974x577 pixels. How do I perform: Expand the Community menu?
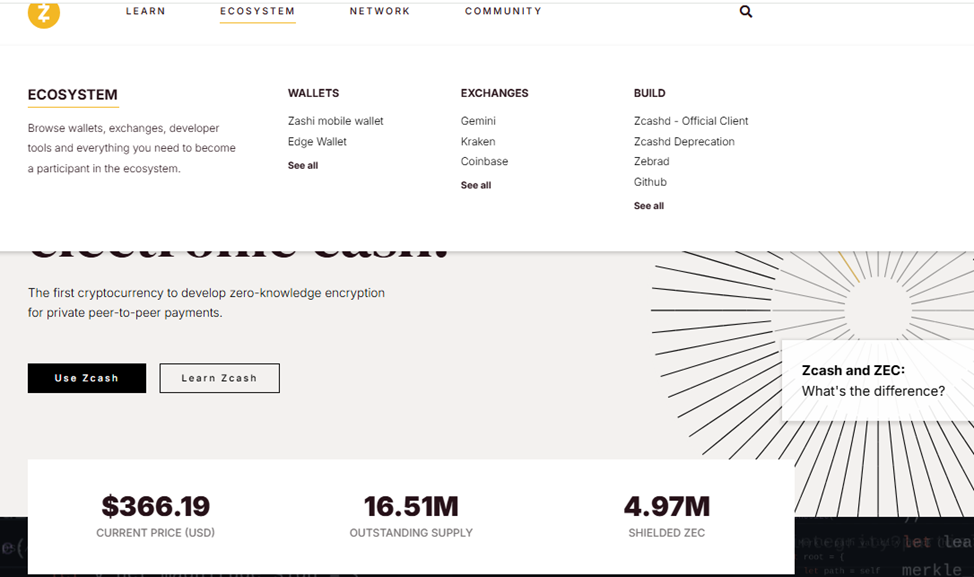[503, 12]
